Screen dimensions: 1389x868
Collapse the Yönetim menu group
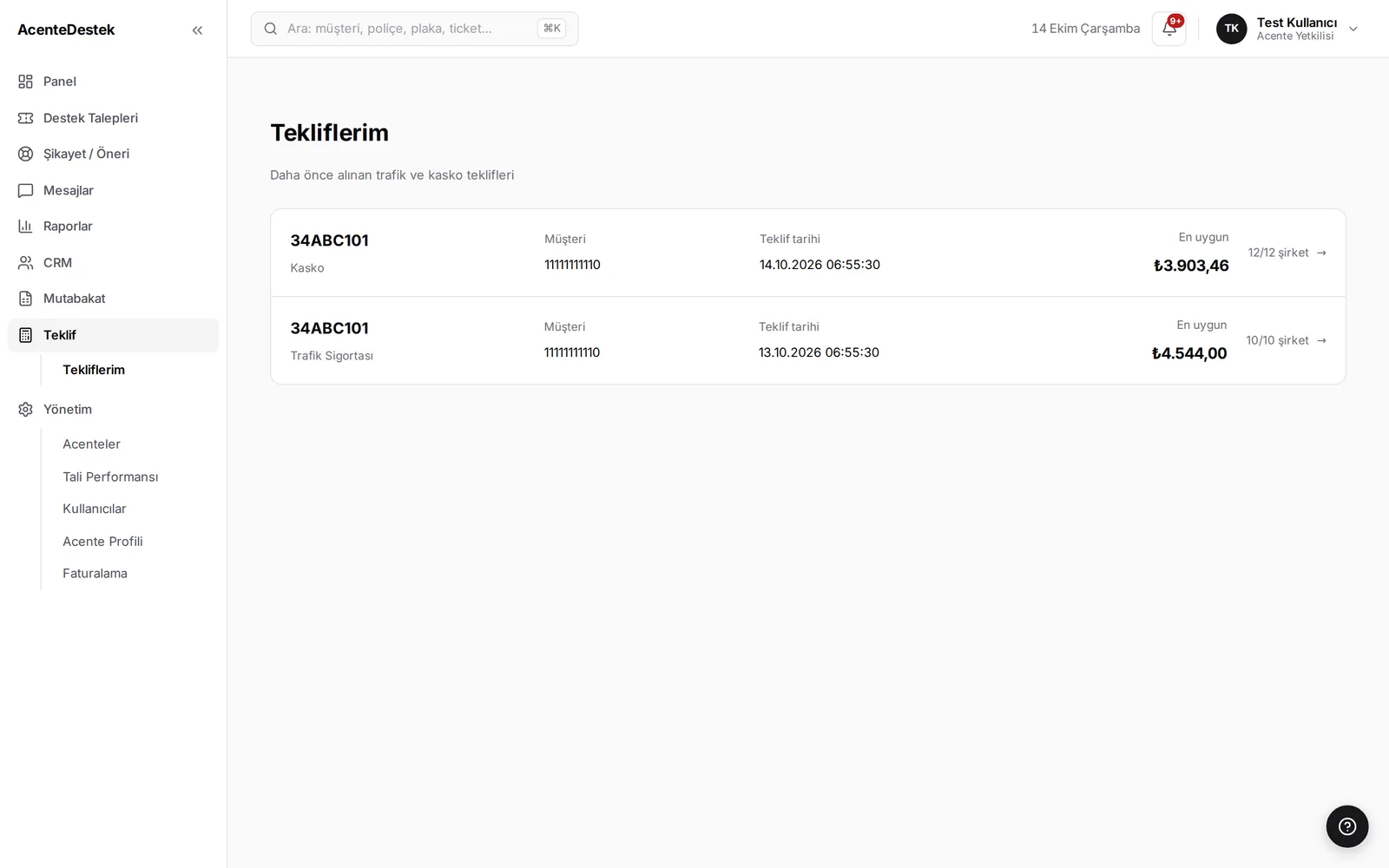tap(113, 410)
